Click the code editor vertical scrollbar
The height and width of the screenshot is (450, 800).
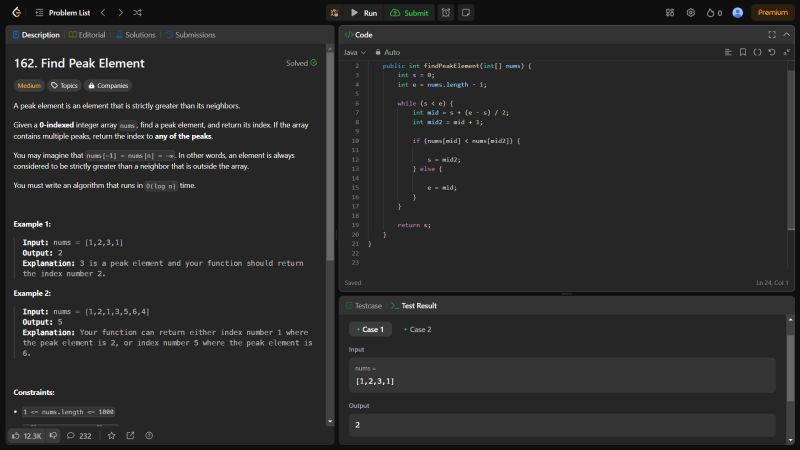click(791, 151)
